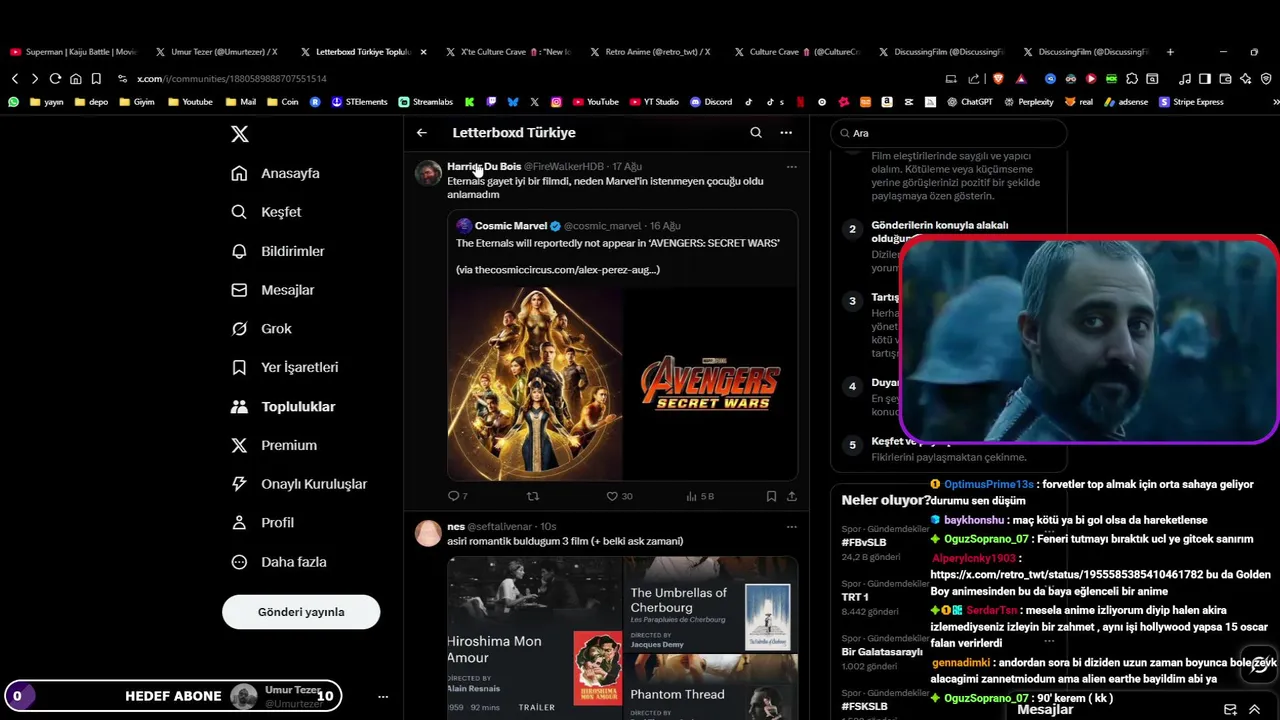The width and height of the screenshot is (1280, 720).
Task: Repost the Eternals post
Action: coord(533,496)
